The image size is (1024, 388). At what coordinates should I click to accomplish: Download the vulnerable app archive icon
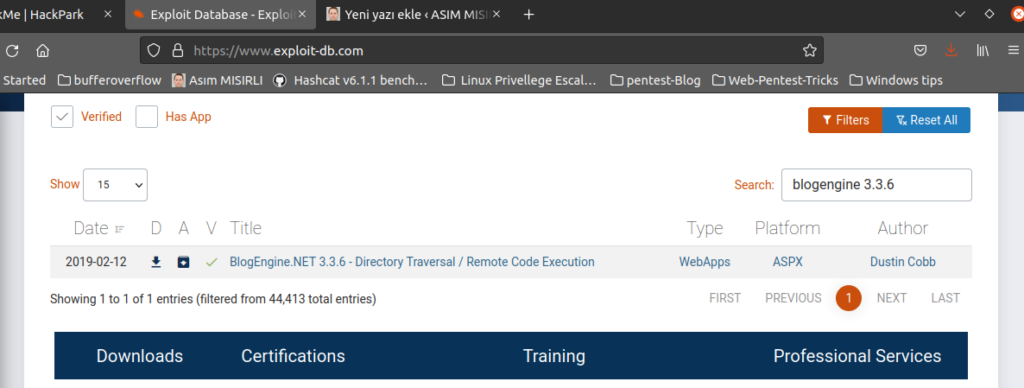(184, 262)
